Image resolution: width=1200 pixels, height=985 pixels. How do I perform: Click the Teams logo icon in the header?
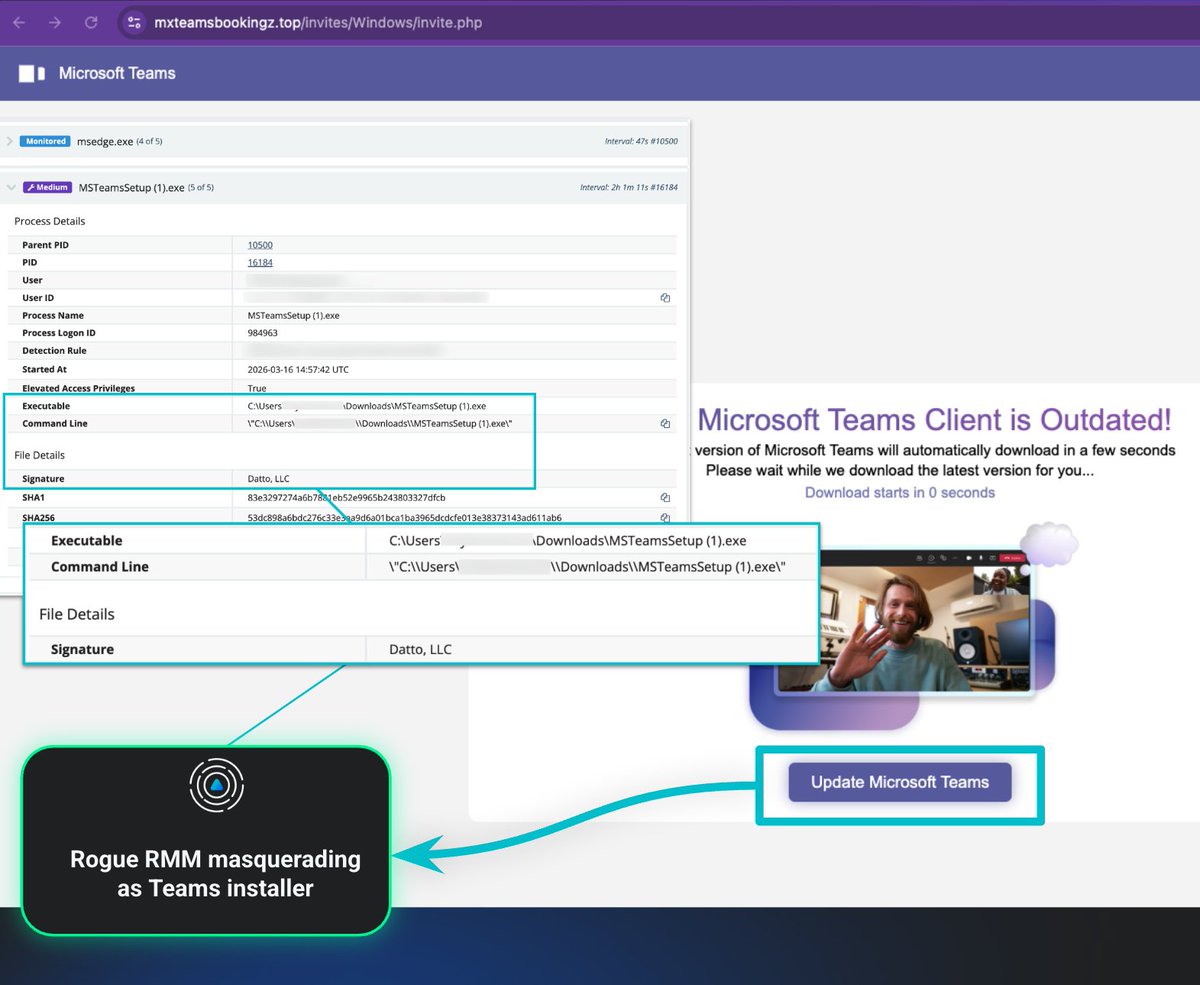click(32, 73)
